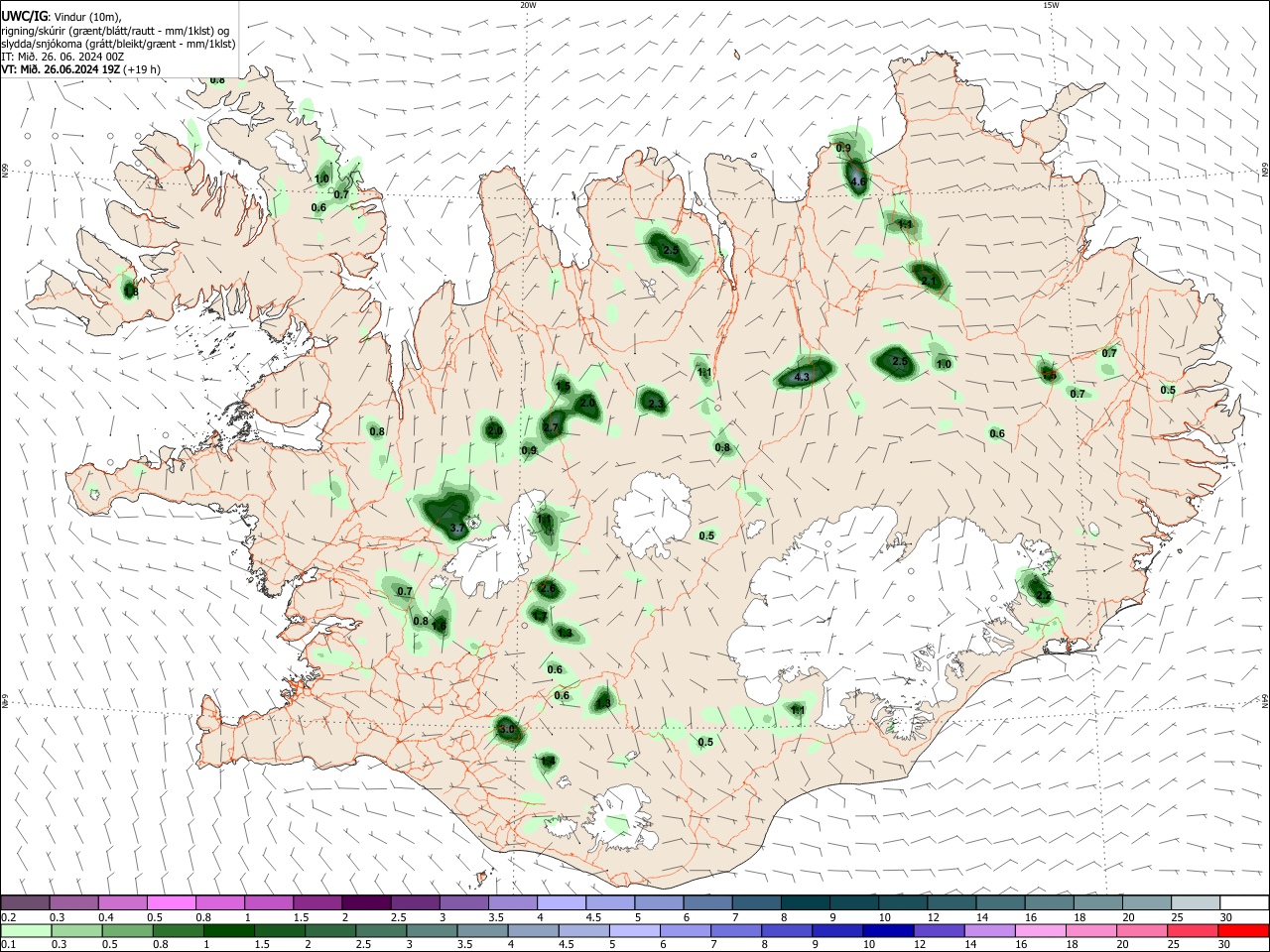Click the 20W longitude label

pos(528,5)
